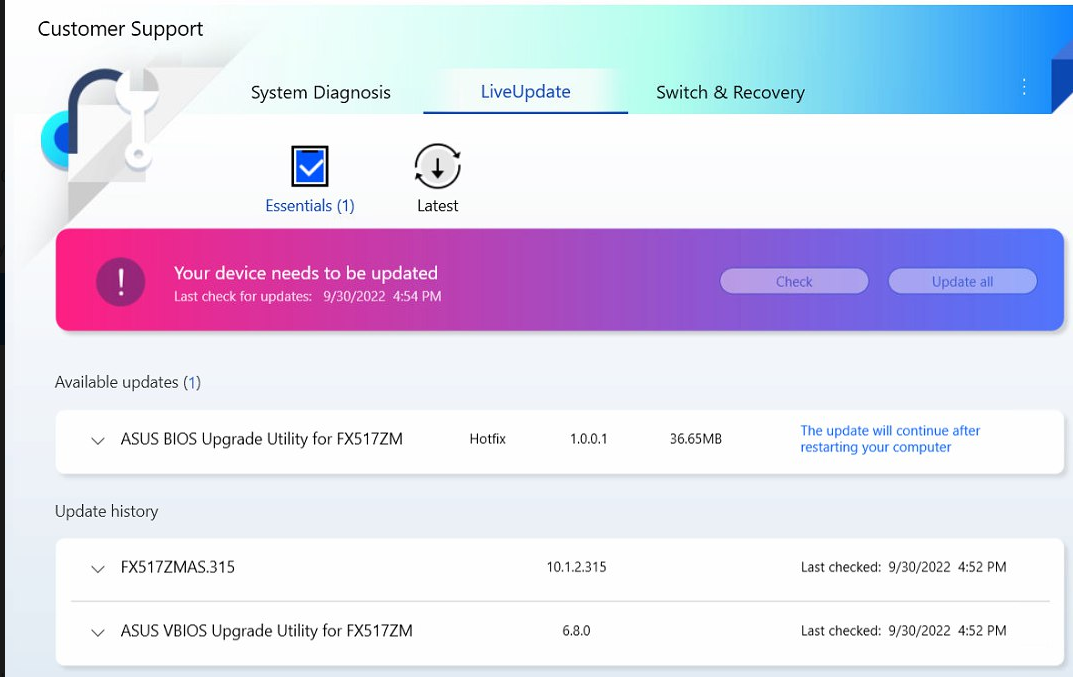Open the Switch & Recovery tab

coord(730,92)
